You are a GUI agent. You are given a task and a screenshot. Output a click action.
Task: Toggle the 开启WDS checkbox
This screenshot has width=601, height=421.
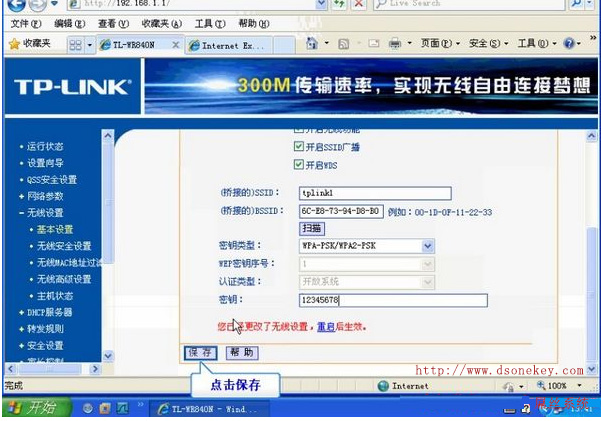pos(298,164)
